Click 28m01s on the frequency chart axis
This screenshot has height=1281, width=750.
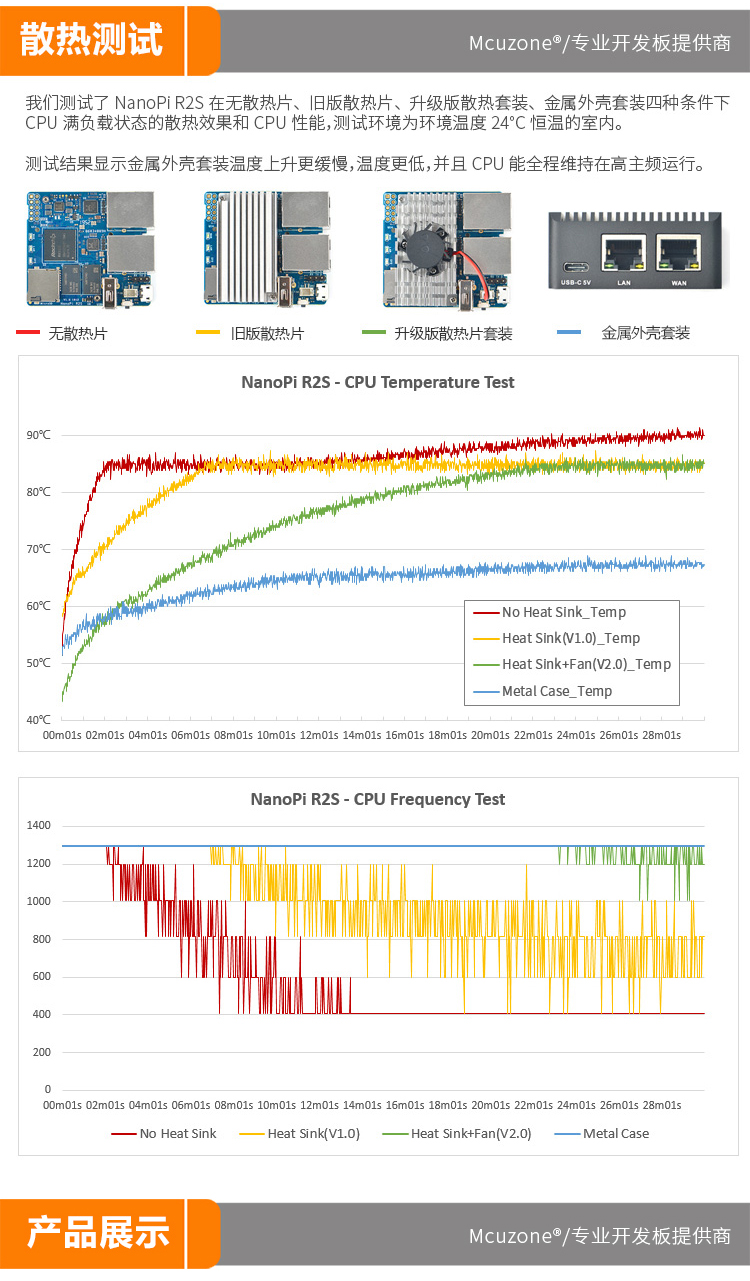click(661, 1105)
